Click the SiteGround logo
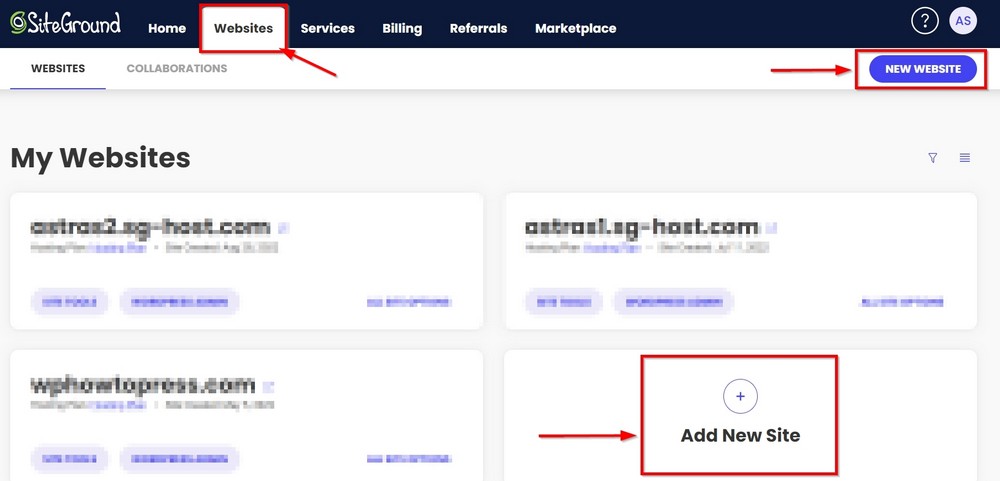This screenshot has width=1000, height=481. click(65, 24)
